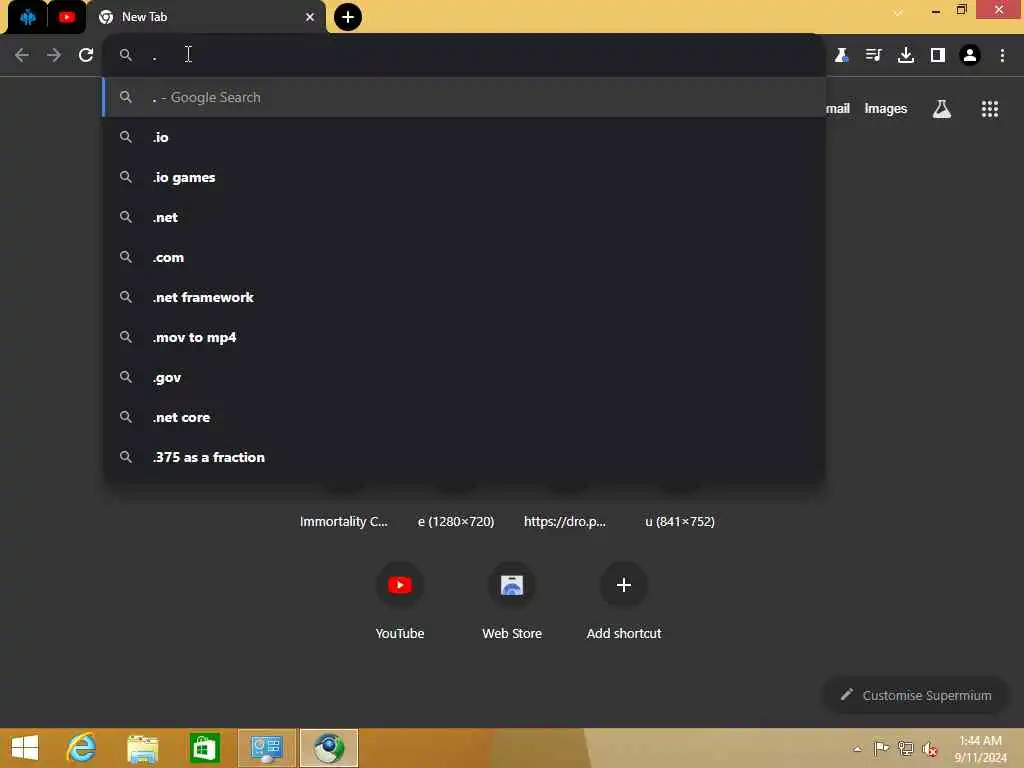
Task: Pick the '.io' suggestion
Action: 464,137
